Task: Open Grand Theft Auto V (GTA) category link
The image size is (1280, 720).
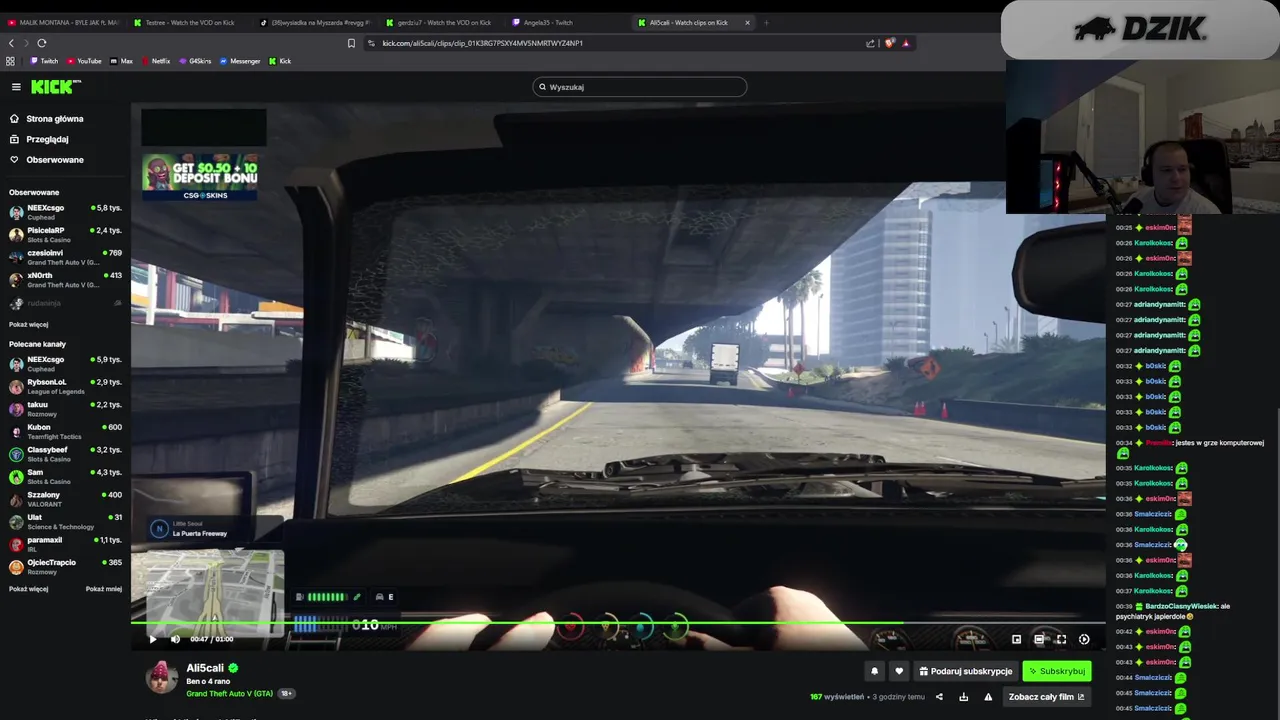Action: [229, 694]
